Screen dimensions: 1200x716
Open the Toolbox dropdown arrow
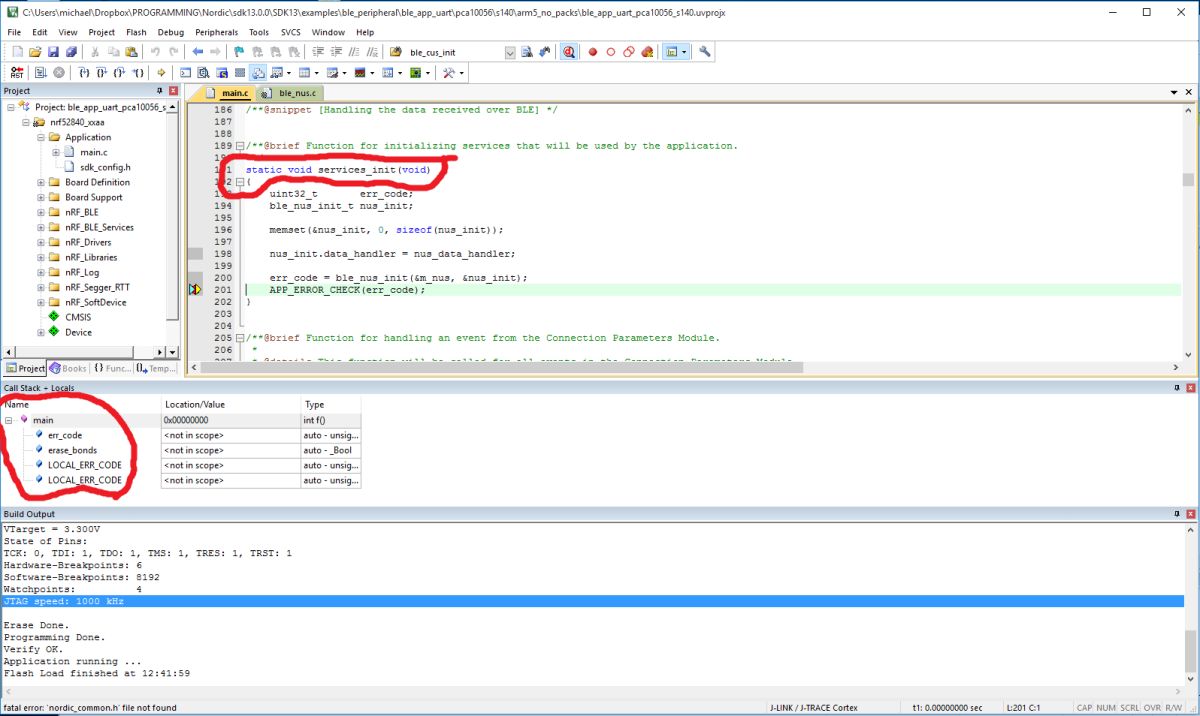[x=462, y=73]
